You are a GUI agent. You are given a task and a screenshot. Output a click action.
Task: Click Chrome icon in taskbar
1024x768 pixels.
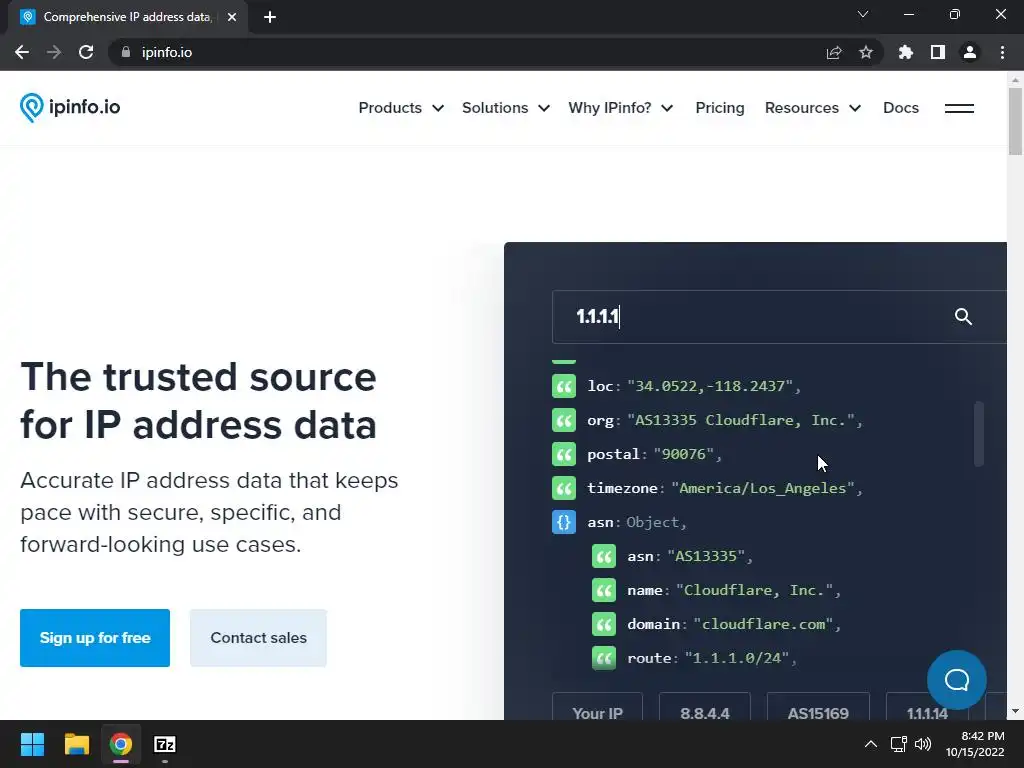tap(121, 744)
